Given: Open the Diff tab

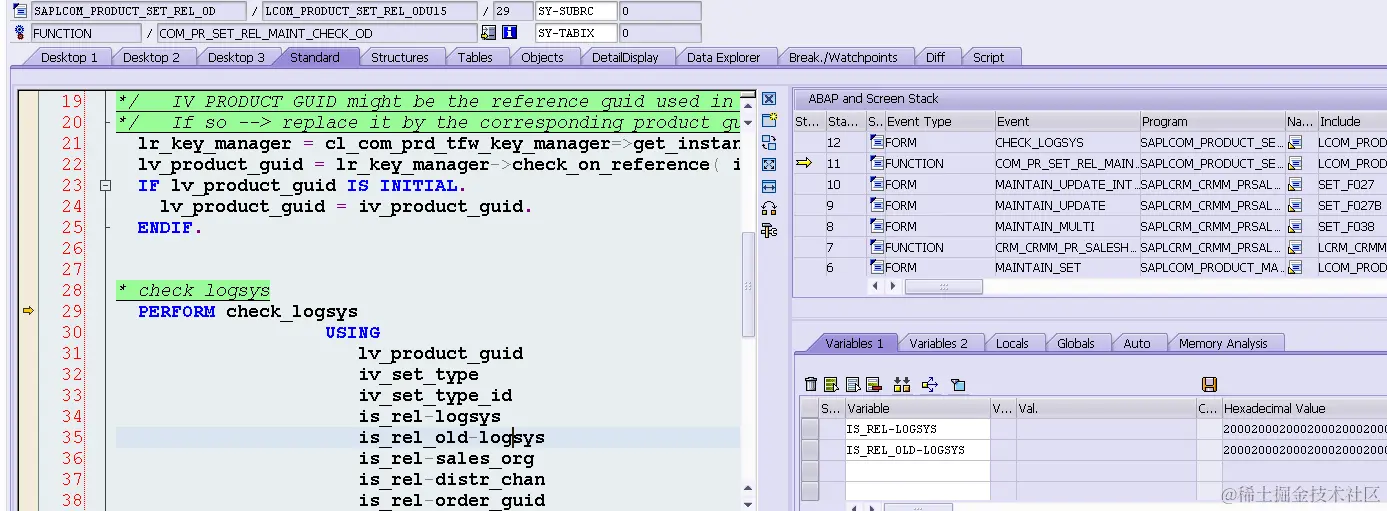Looking at the screenshot, I should 935,58.
